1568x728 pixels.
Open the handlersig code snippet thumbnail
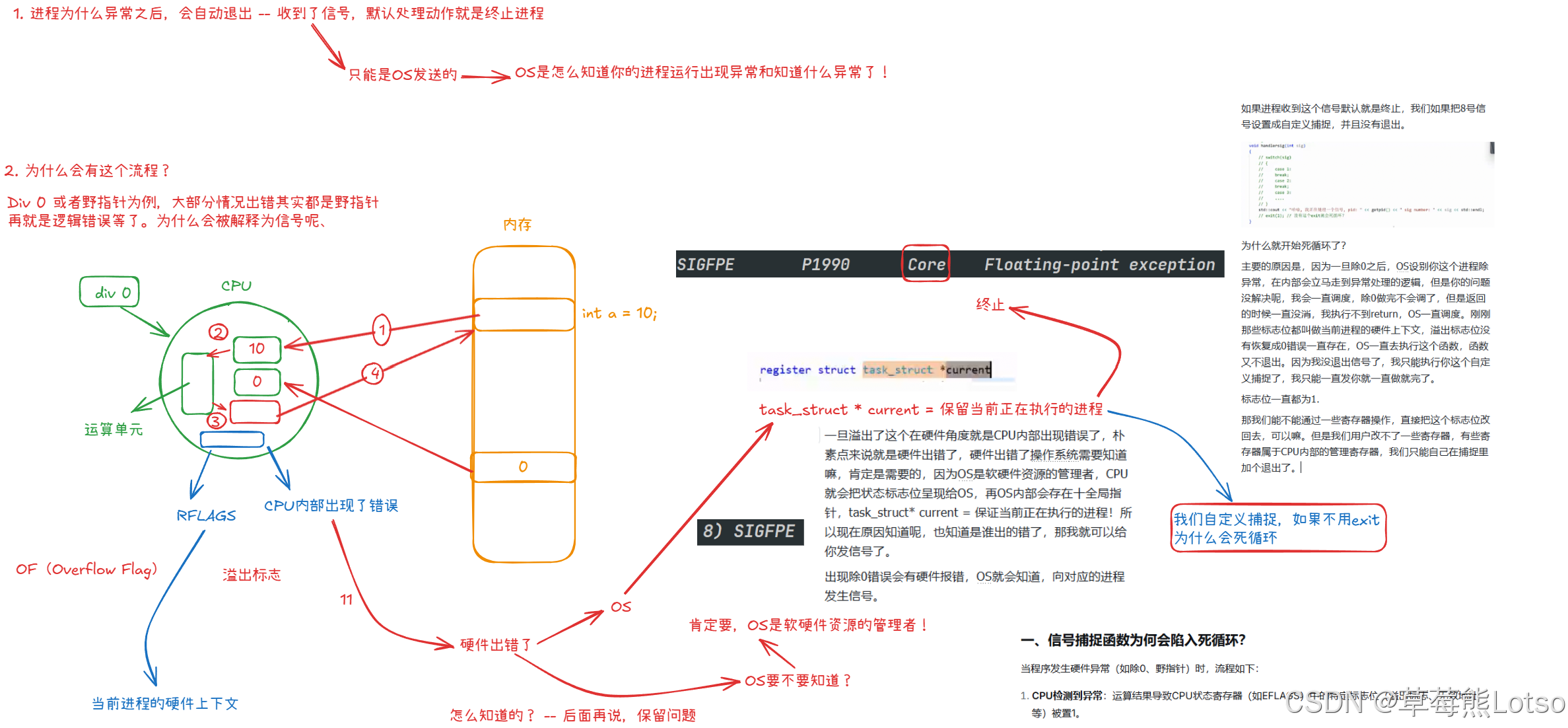click(1367, 184)
